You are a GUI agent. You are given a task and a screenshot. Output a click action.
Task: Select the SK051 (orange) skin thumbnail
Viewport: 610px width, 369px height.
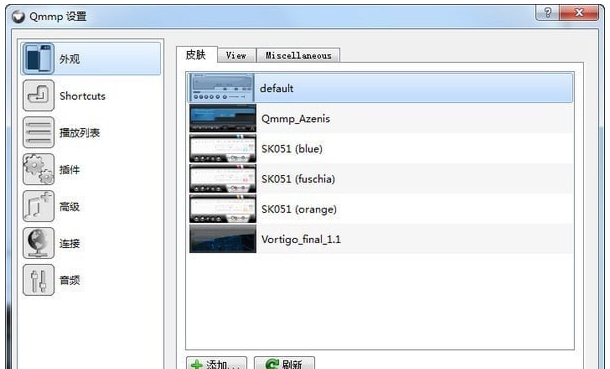[223, 209]
